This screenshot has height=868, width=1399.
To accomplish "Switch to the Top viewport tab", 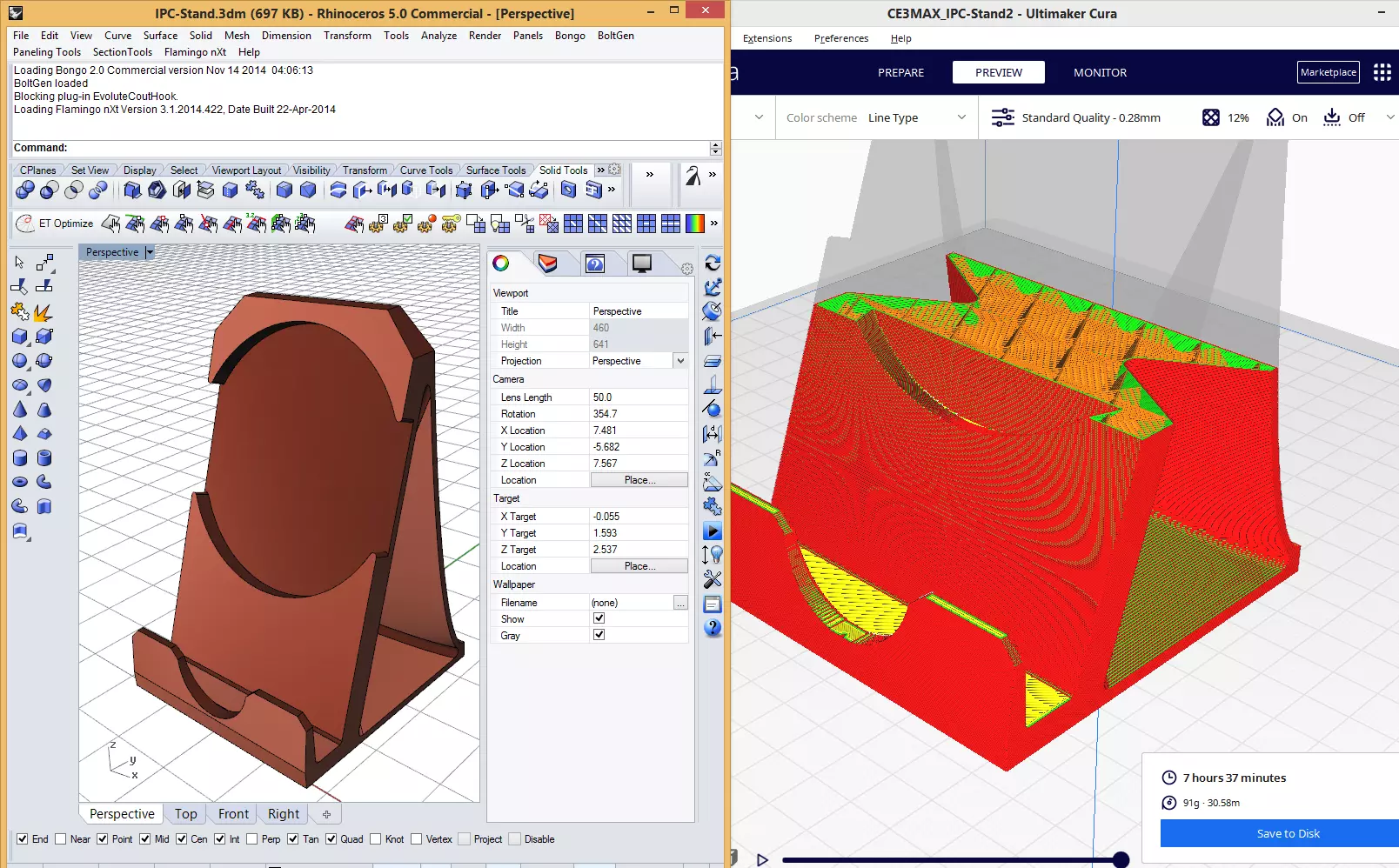I will [x=186, y=814].
